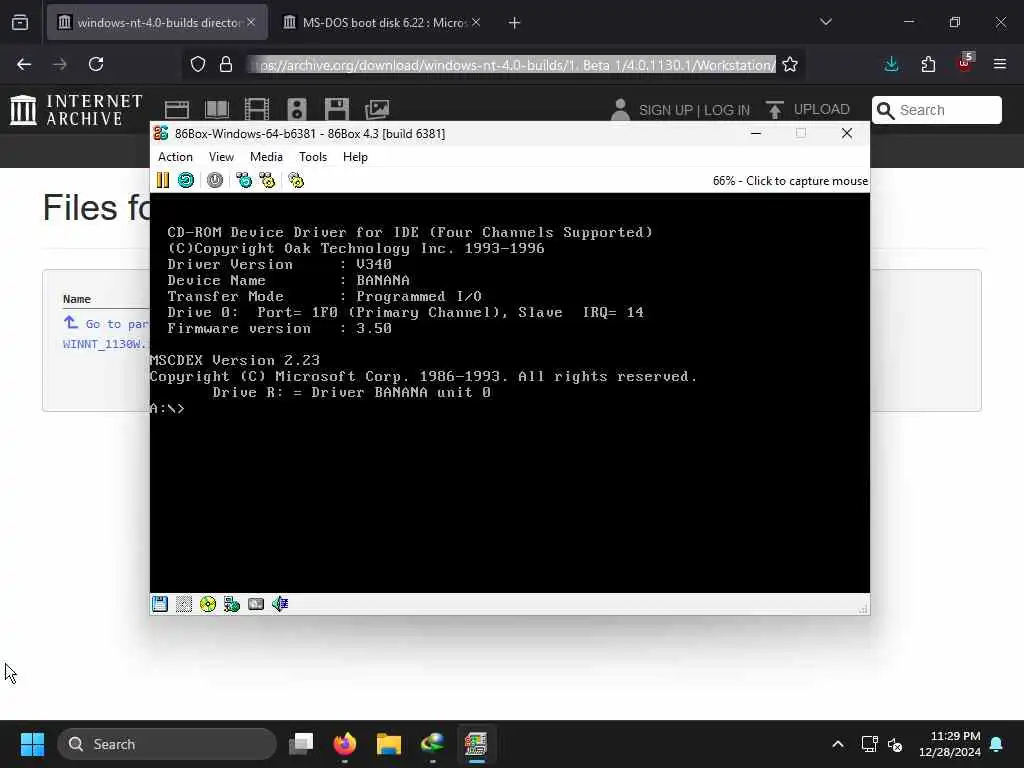The width and height of the screenshot is (1024, 768).
Task: Go back in Firefox
Action: click(24, 64)
